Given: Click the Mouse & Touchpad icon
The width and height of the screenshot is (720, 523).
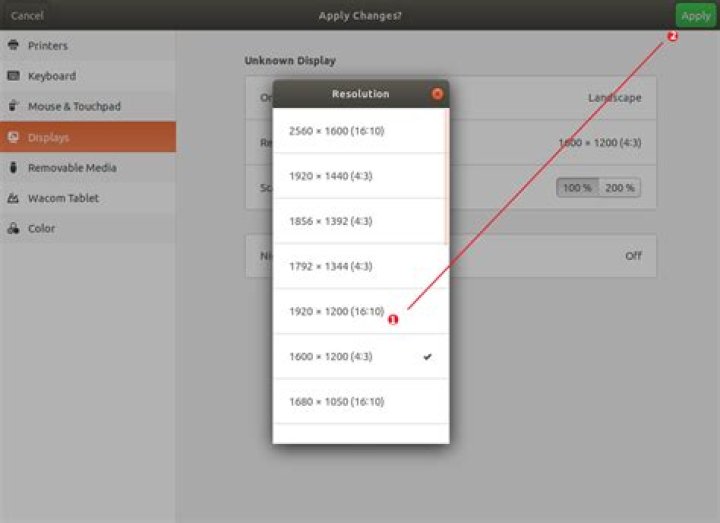Looking at the screenshot, I should (13, 106).
